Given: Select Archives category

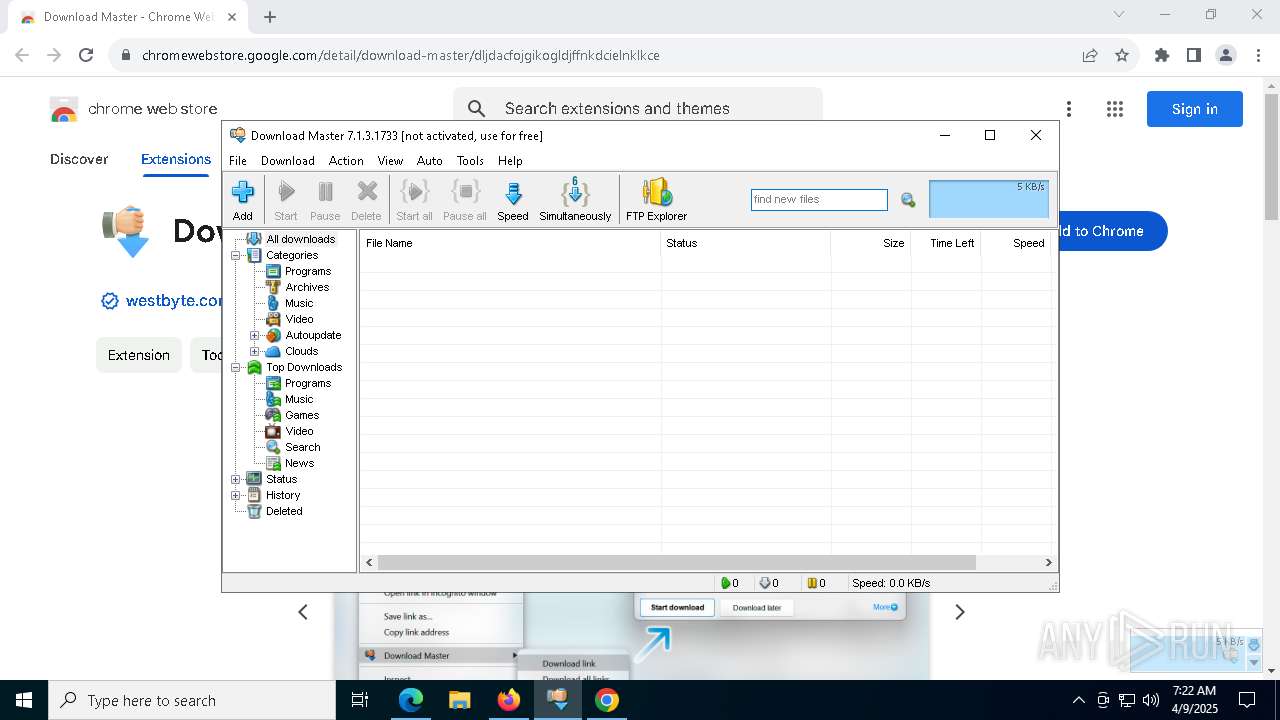Looking at the screenshot, I should 307,287.
